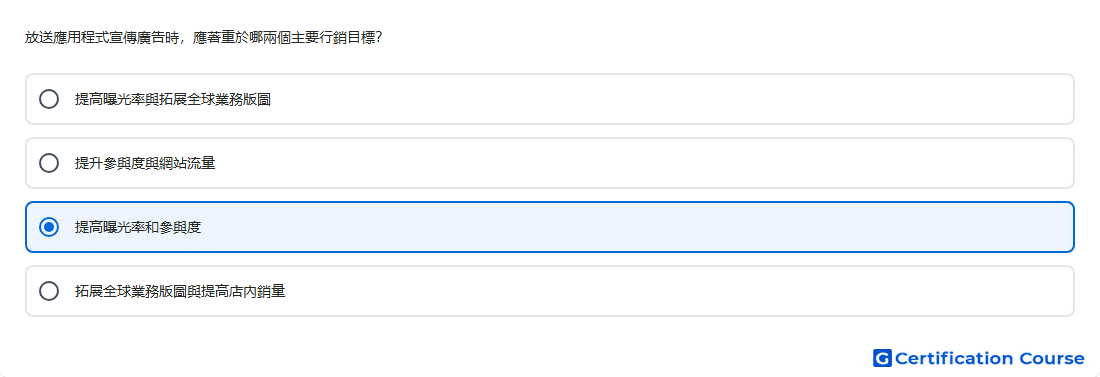Click the answer label 拓展全球業務版圖與提高店內銷量
The image size is (1100, 377).
coord(180,291)
